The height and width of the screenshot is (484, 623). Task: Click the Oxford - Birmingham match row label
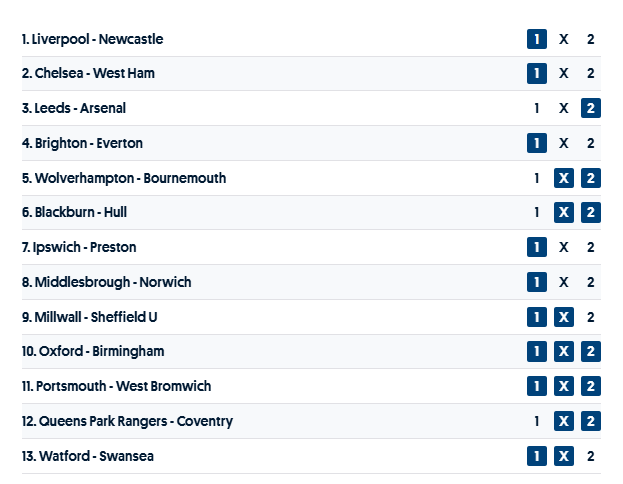click(x=93, y=351)
